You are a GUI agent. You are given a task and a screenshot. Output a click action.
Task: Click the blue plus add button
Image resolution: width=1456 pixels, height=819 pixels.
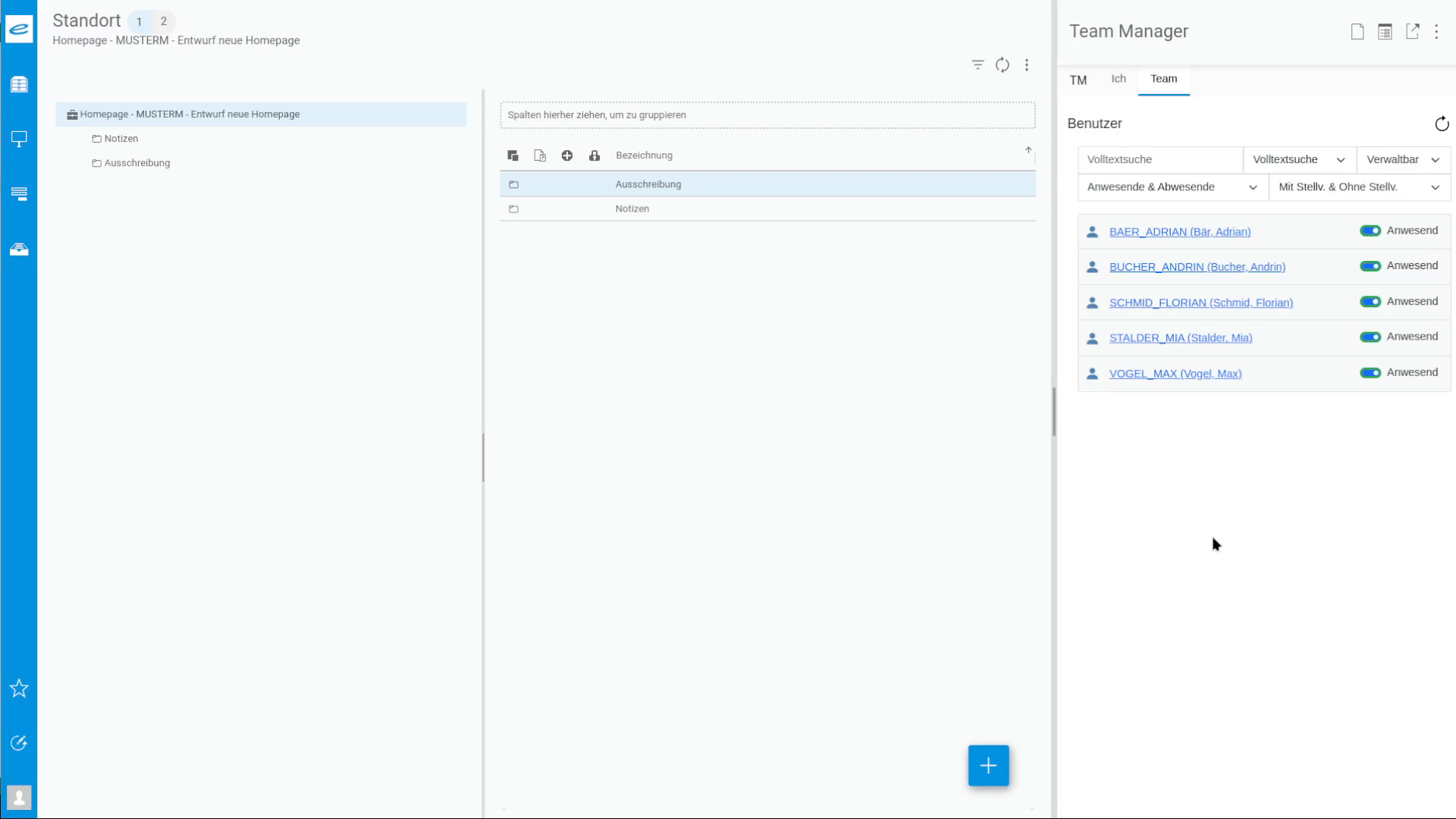pos(988,766)
